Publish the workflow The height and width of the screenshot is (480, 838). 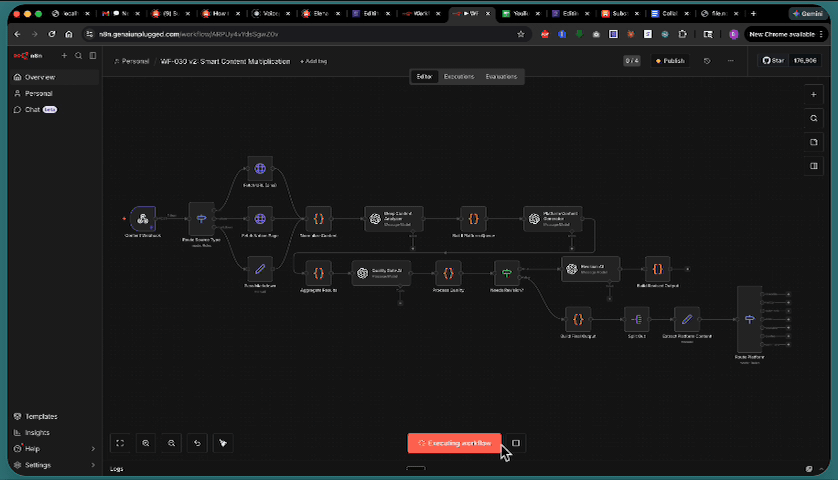670,61
